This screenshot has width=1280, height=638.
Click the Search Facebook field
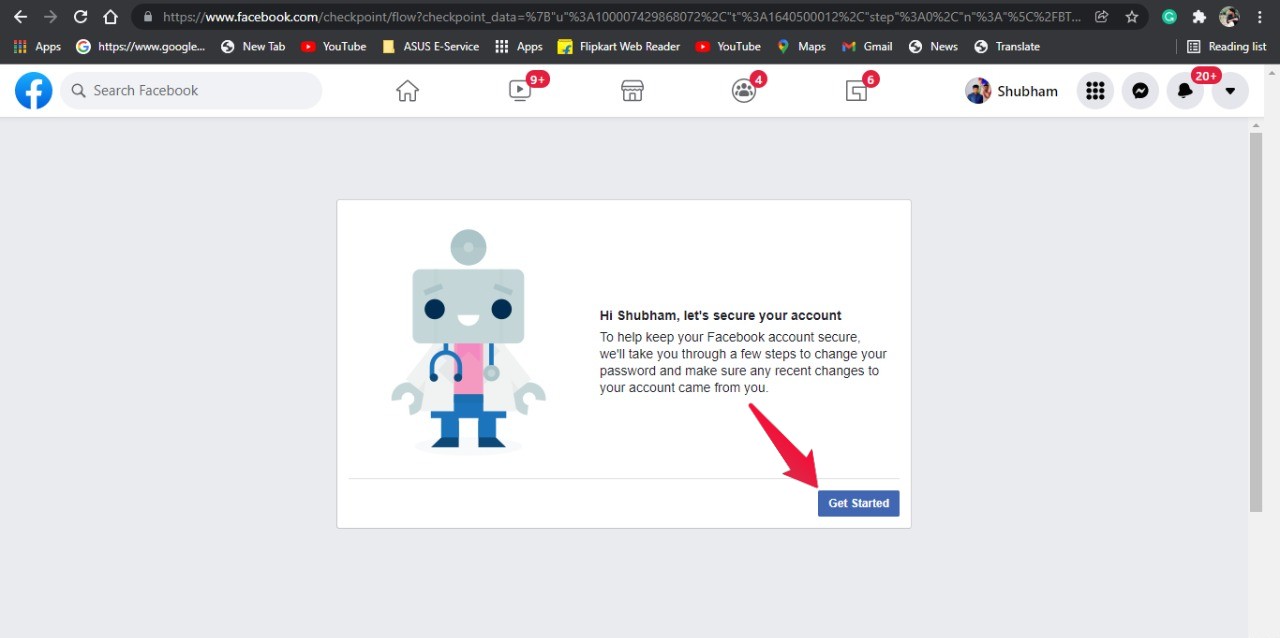coord(191,91)
